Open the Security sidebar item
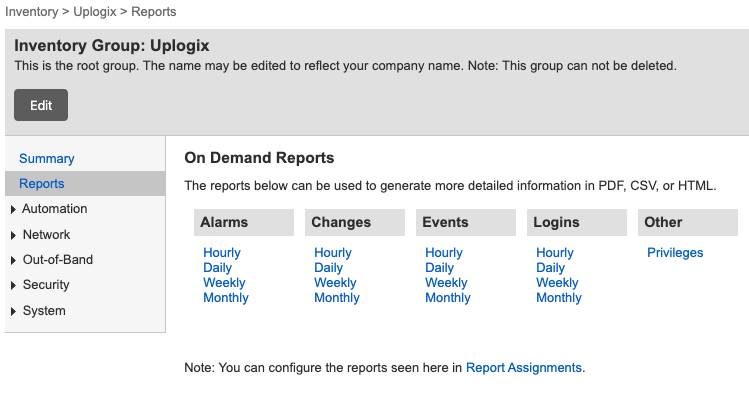Screen dimensions: 749x393 click(x=46, y=285)
